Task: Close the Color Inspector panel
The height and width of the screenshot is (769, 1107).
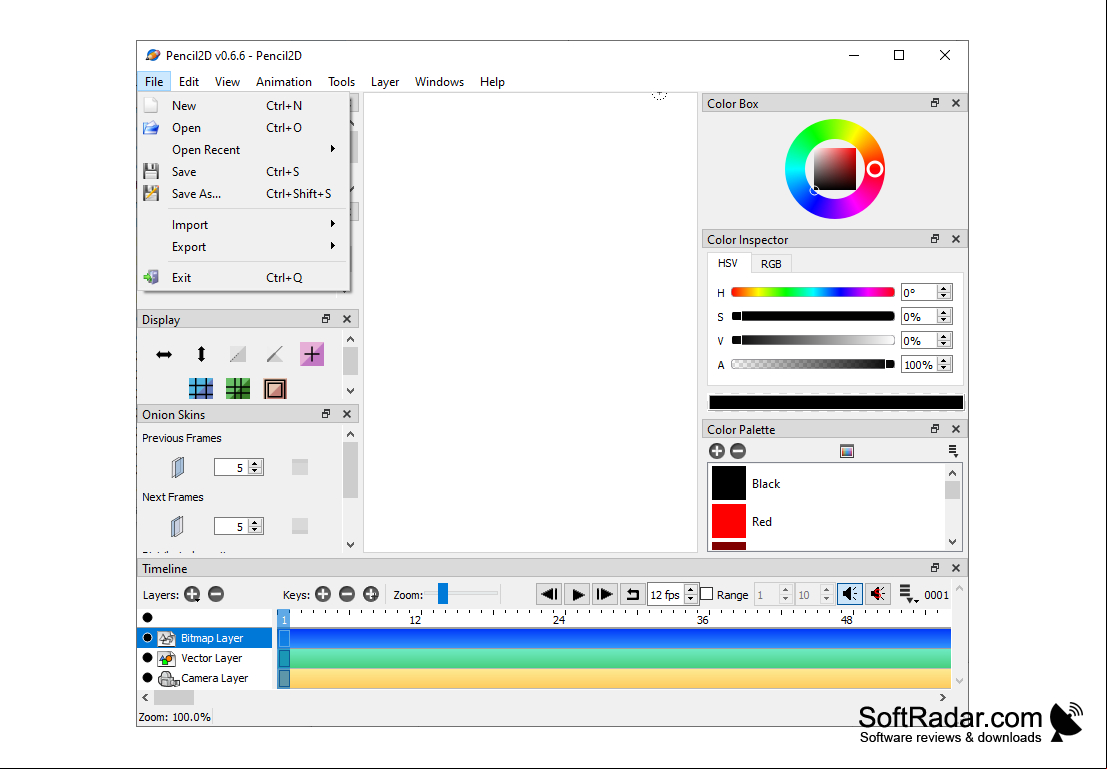Action: tap(956, 239)
